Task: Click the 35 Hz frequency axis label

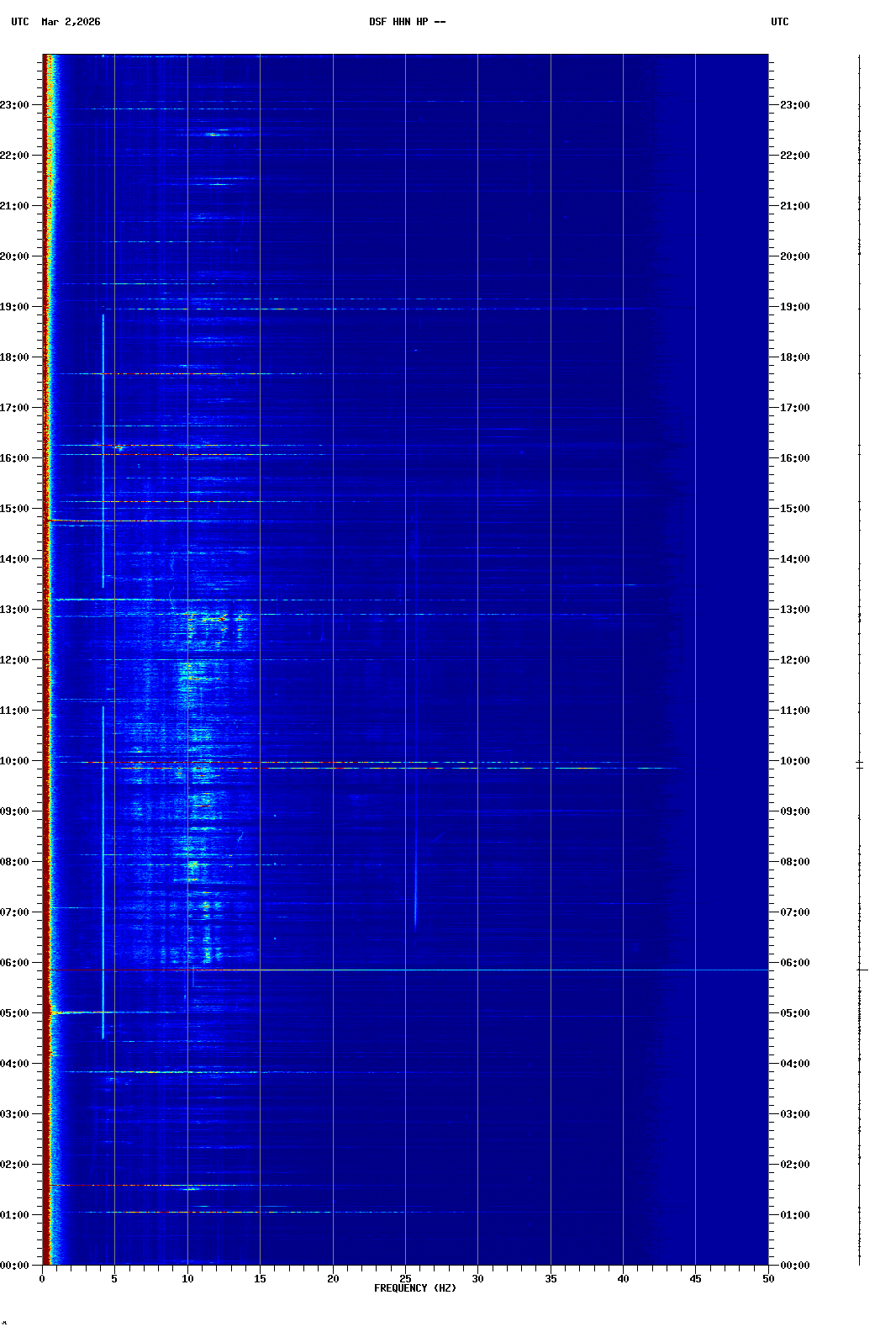Action: tap(551, 1279)
